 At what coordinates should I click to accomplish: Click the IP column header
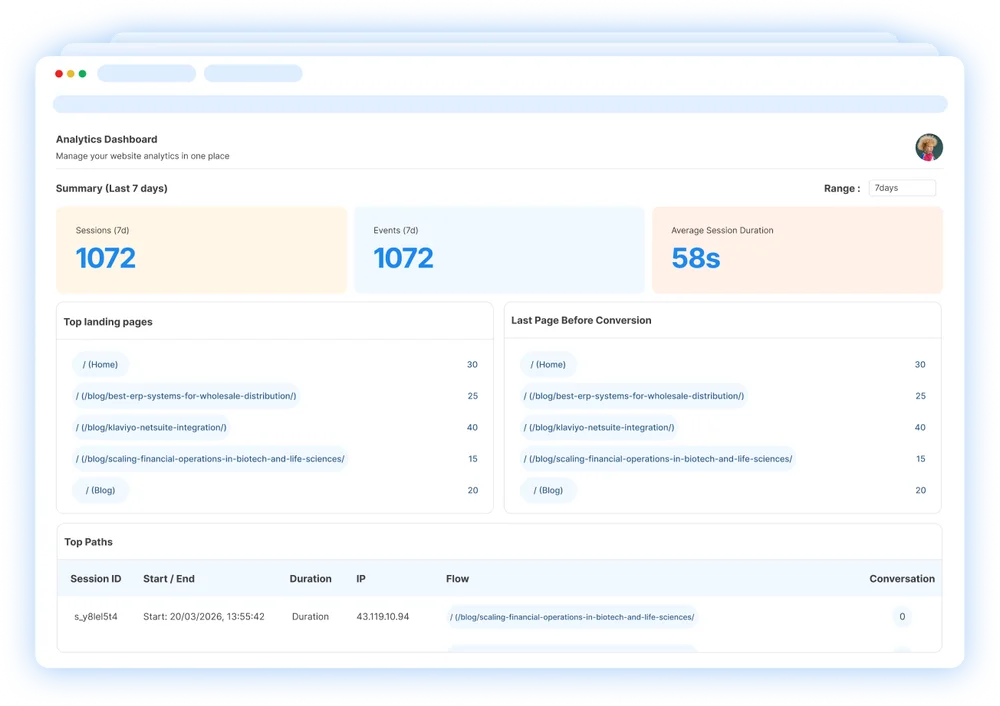tap(361, 579)
